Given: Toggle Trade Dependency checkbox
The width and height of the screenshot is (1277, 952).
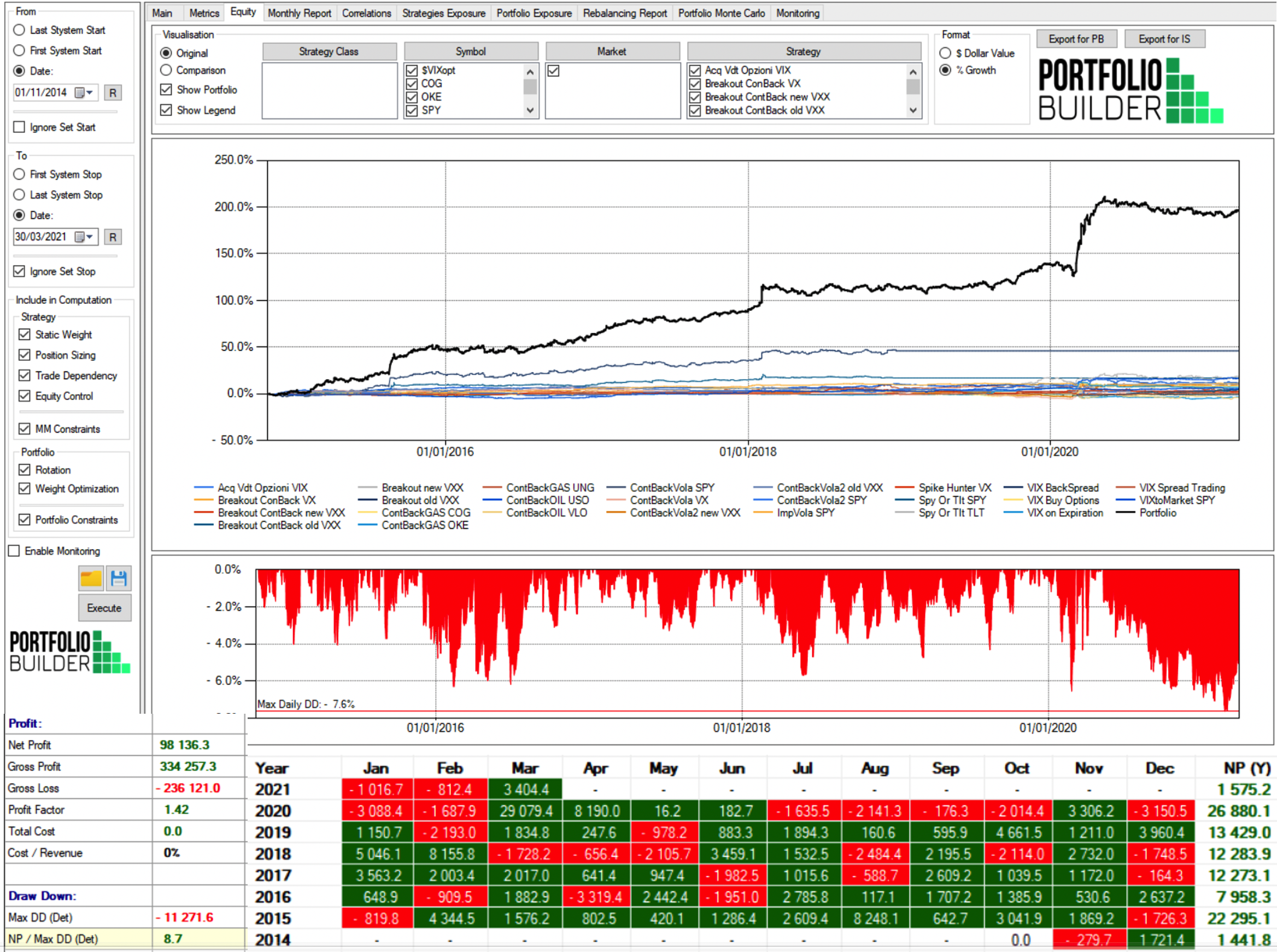Looking at the screenshot, I should pos(24,375).
